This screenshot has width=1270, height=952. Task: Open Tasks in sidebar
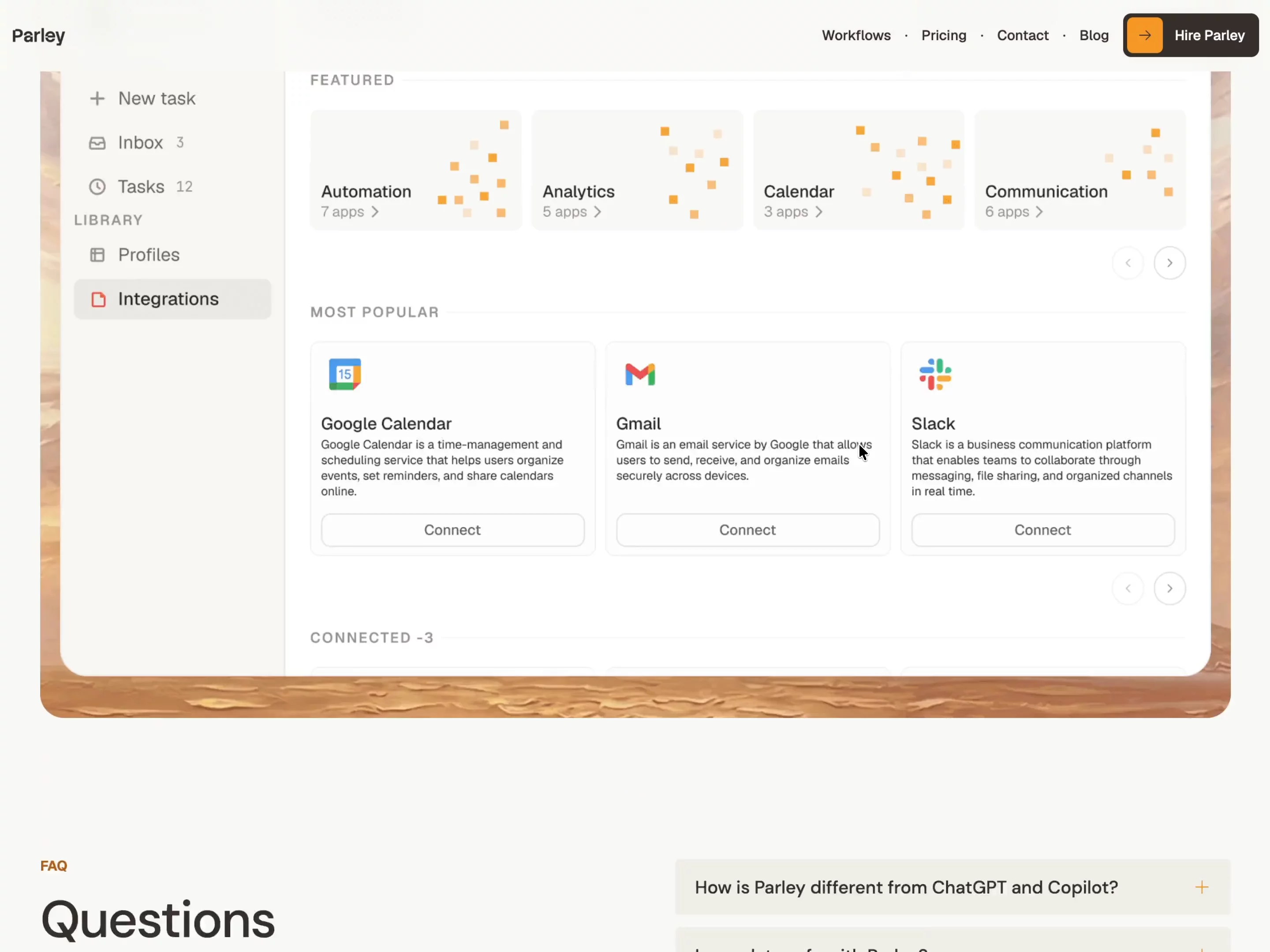(141, 187)
